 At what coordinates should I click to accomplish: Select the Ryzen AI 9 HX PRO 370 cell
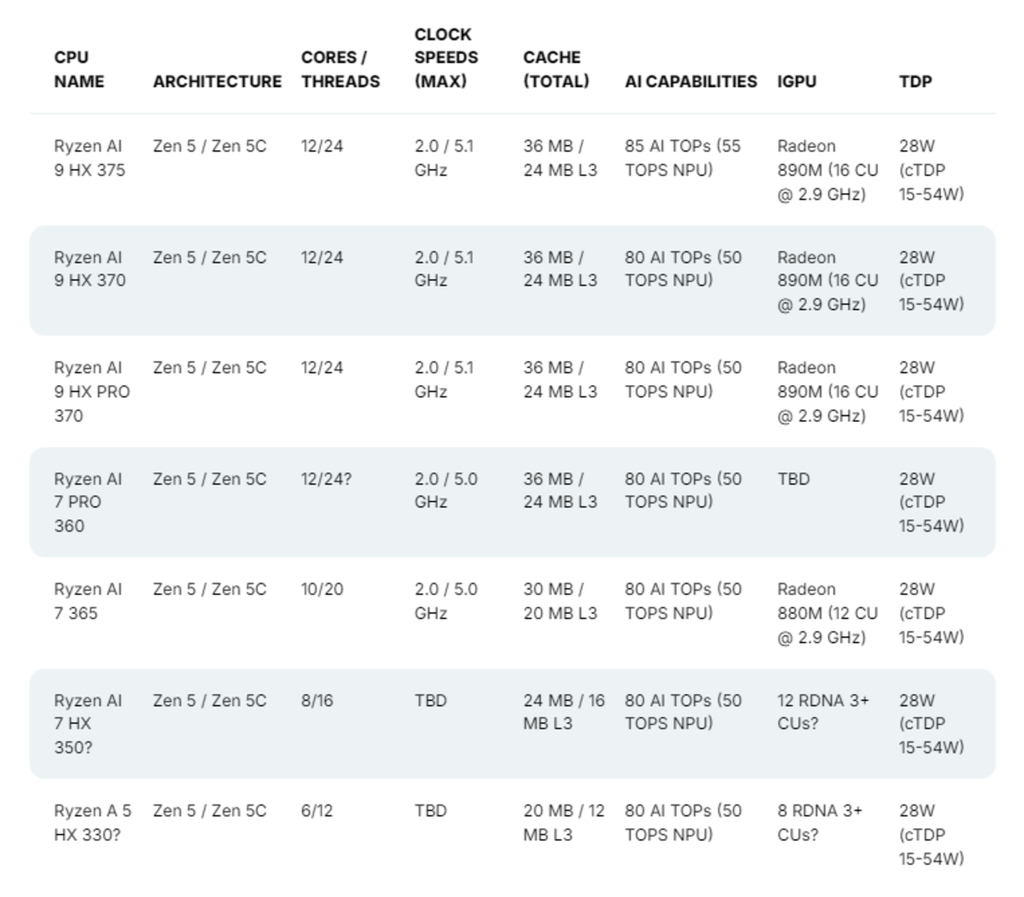tap(92, 391)
